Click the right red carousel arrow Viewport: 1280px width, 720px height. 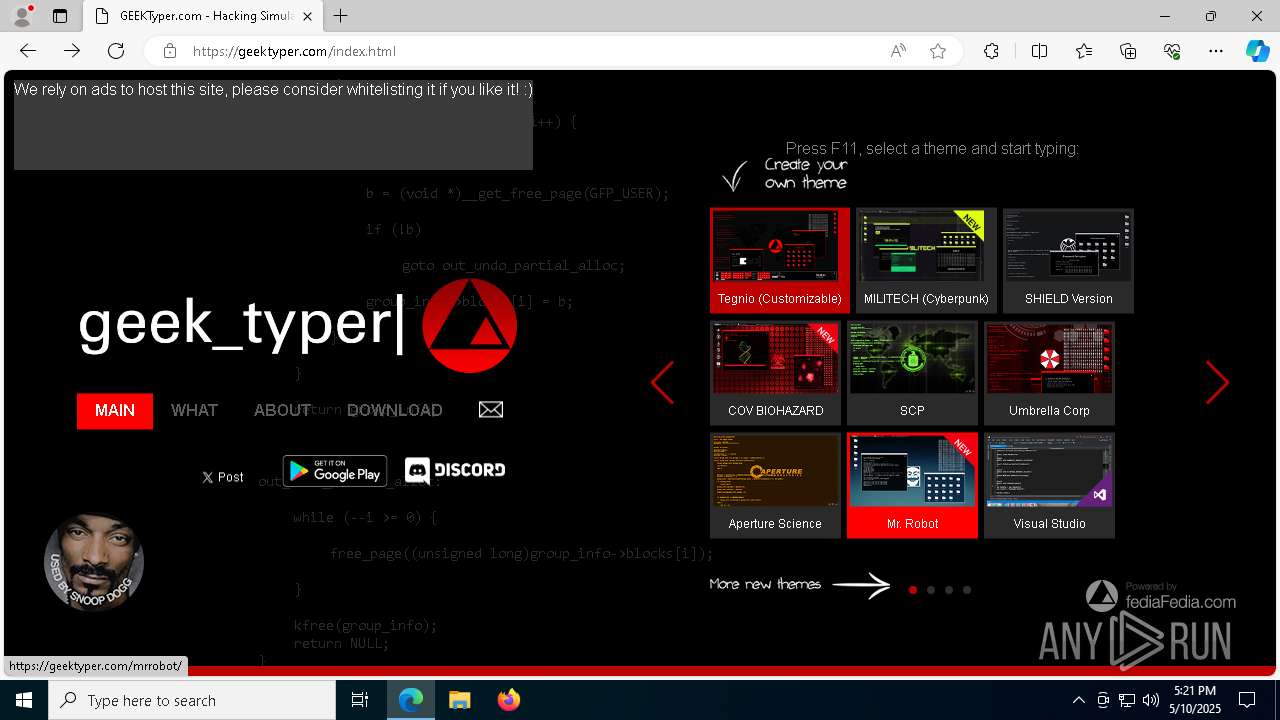pos(1217,382)
